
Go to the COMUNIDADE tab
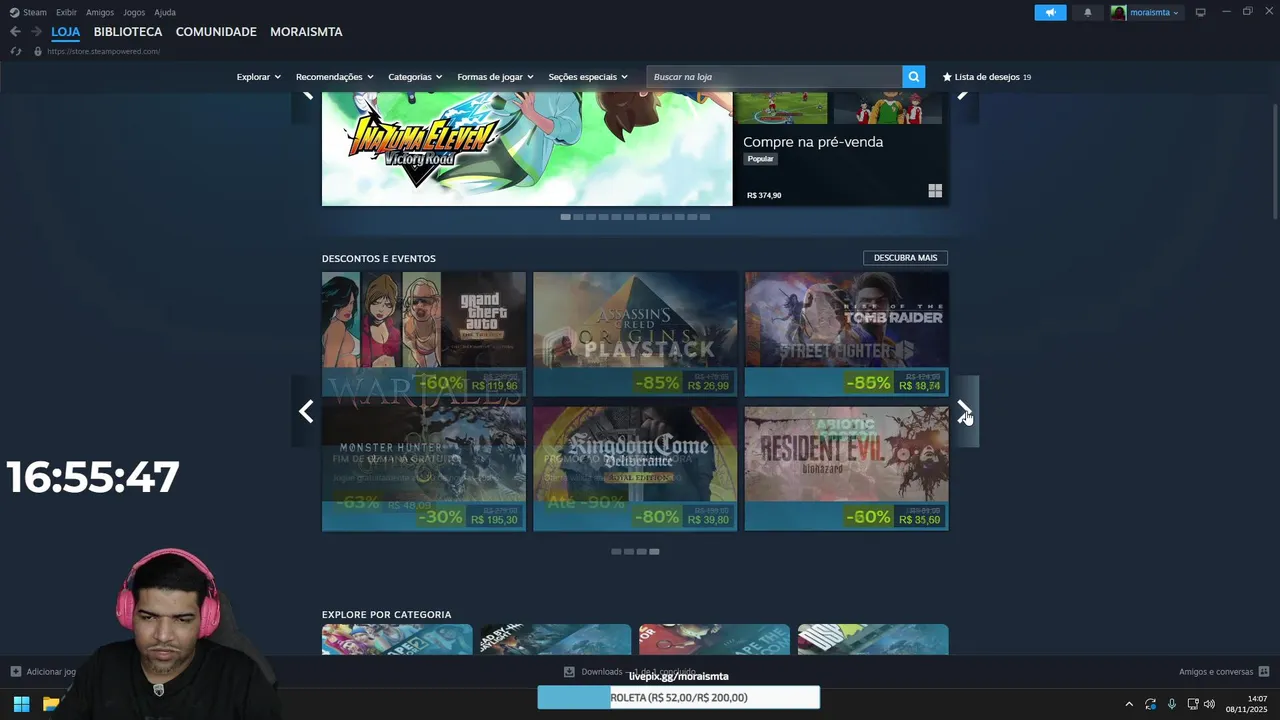click(x=216, y=32)
